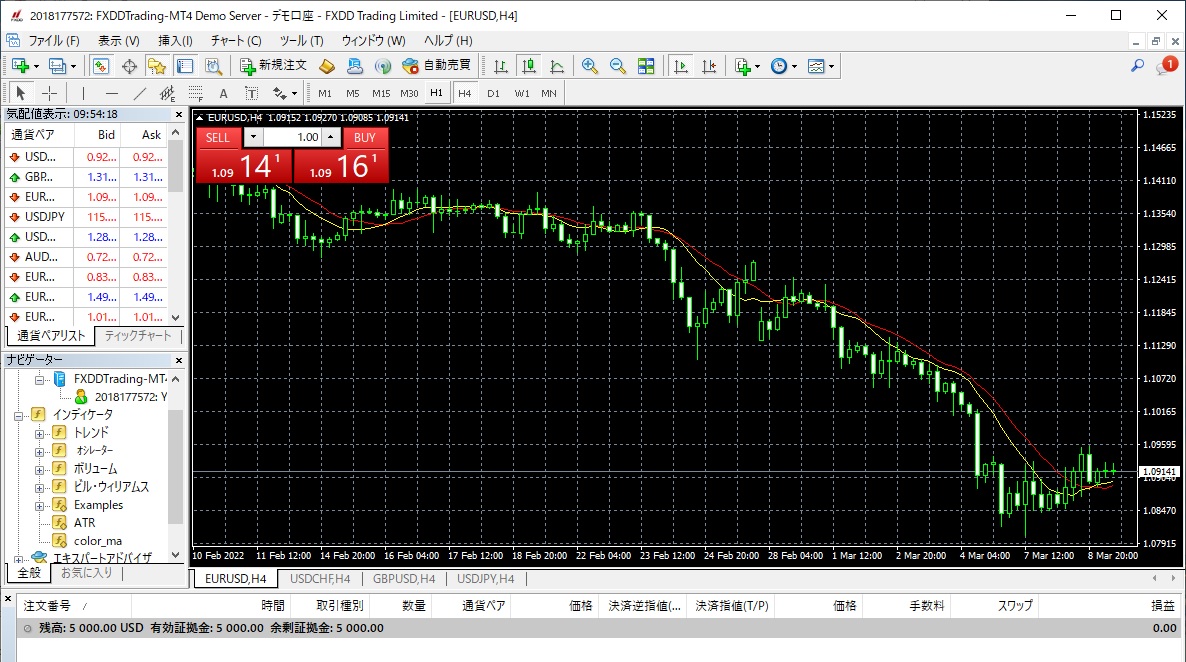
Task: Toggle the auto scroll chart button
Action: point(681,66)
